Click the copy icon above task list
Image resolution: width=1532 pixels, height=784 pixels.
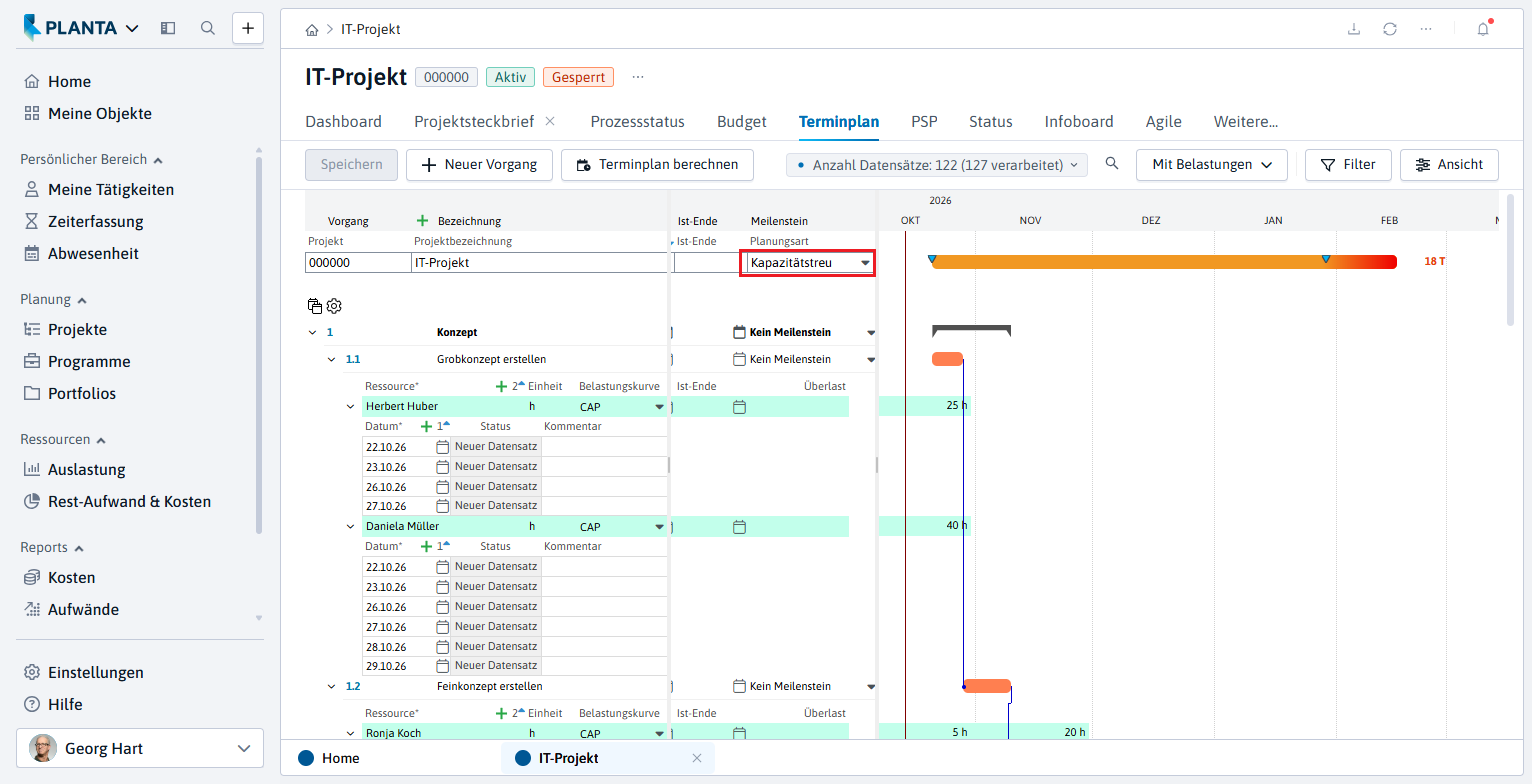click(315, 306)
